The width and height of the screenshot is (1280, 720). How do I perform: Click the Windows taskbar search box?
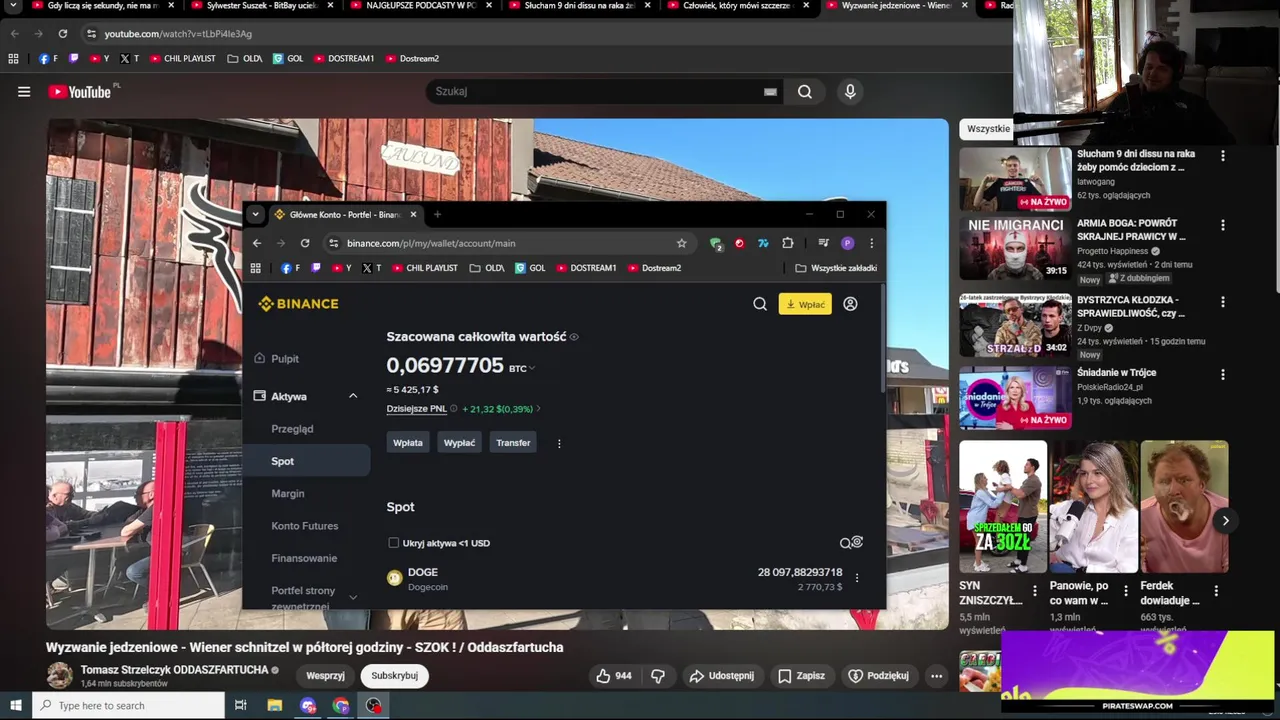[x=129, y=705]
